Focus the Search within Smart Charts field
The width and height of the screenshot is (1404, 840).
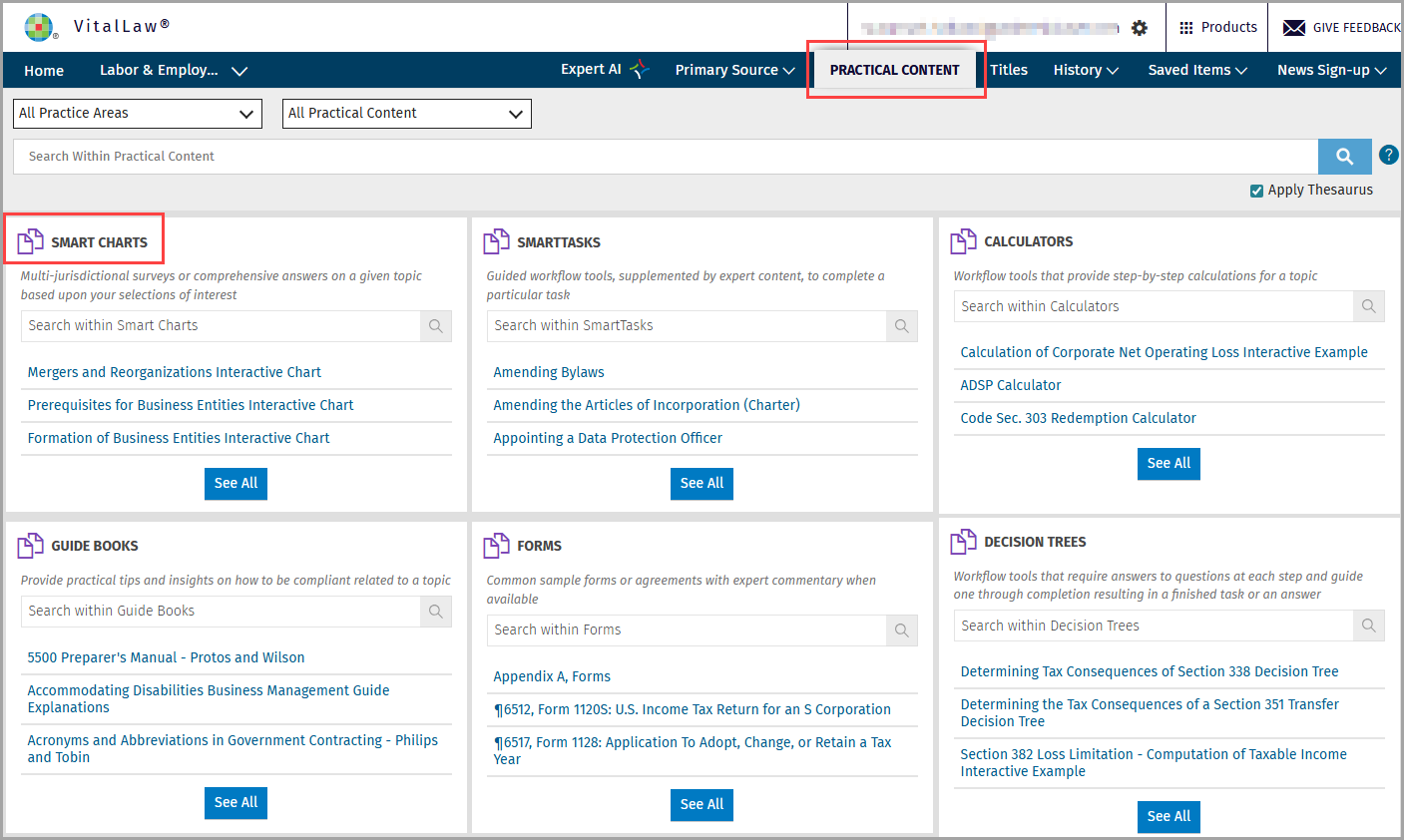[x=221, y=326]
